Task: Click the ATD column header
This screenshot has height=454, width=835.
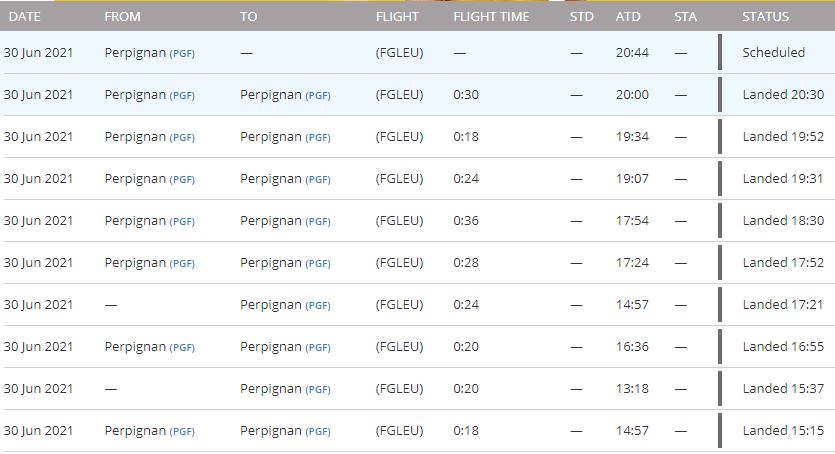Action: point(628,17)
